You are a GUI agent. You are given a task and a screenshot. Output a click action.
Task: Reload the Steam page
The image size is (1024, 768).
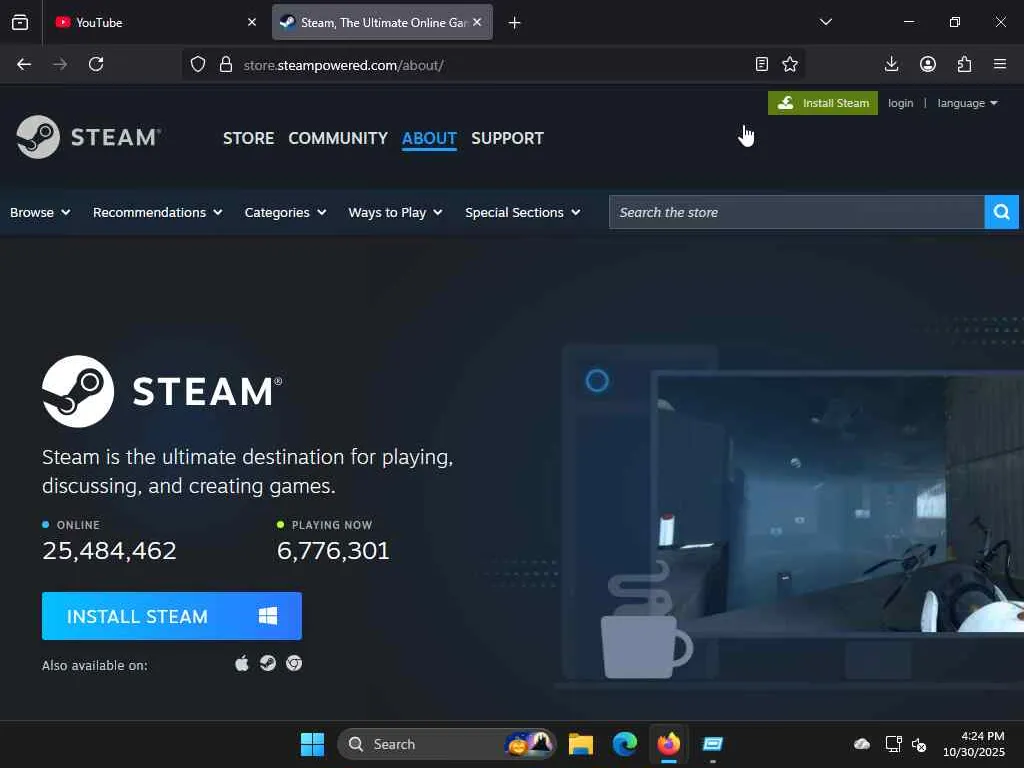tap(96, 64)
